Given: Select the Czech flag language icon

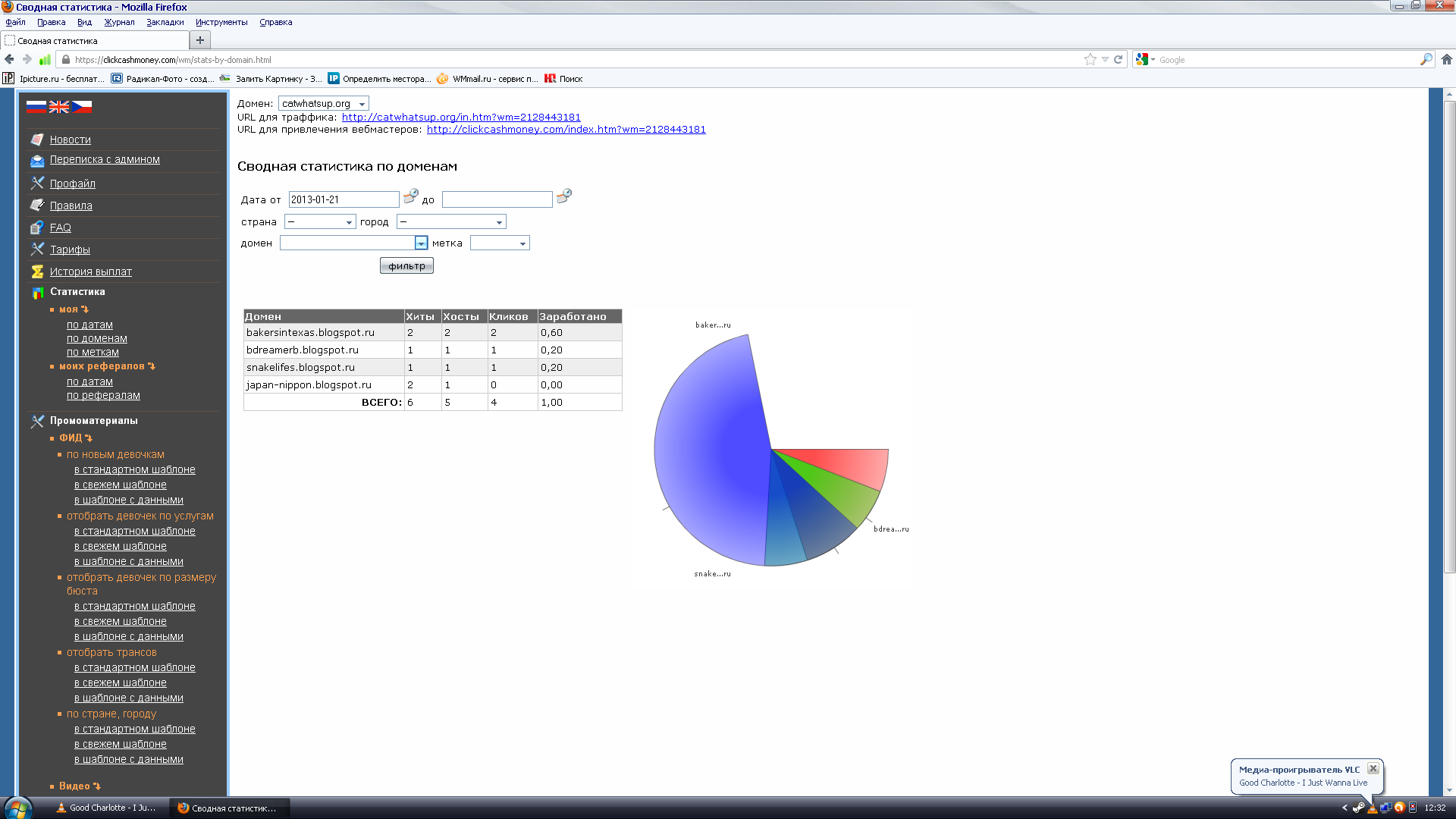Looking at the screenshot, I should pos(82,107).
